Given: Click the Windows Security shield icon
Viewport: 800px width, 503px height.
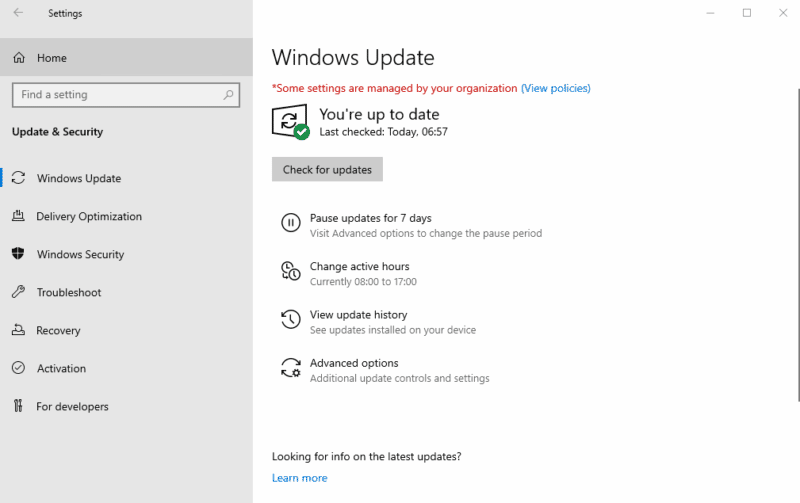Looking at the screenshot, I should pos(18,254).
